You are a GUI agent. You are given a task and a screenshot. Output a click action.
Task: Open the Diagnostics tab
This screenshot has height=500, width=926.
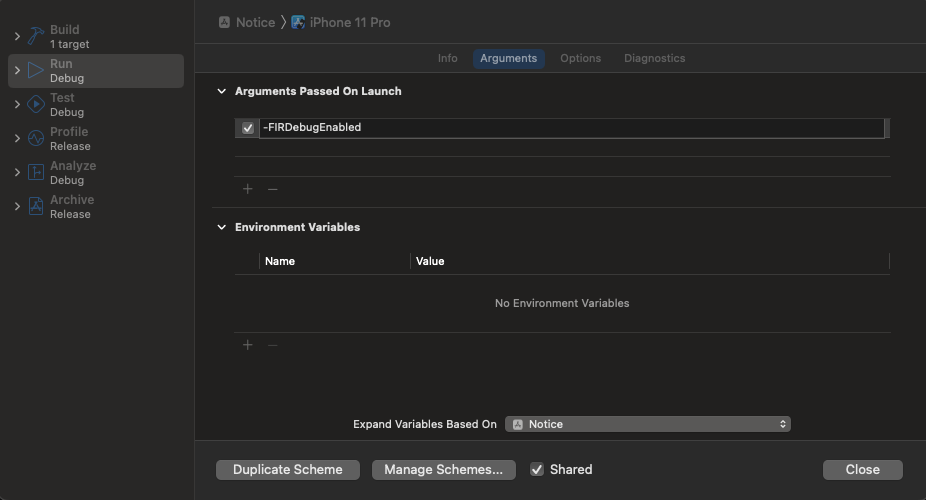pos(654,58)
